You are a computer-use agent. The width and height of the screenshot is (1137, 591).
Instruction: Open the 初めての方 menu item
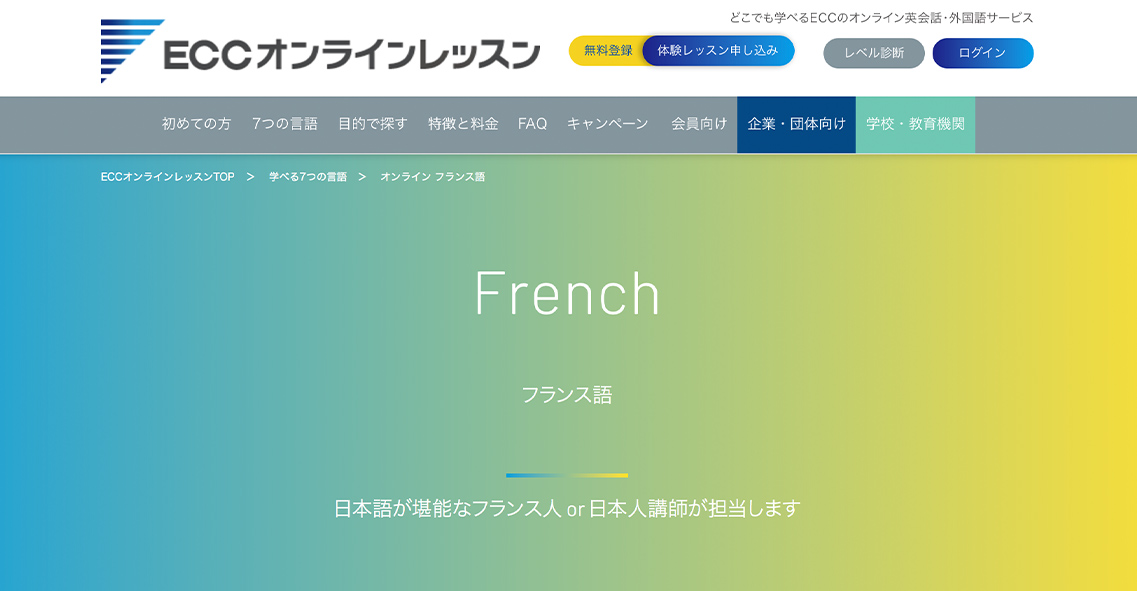(196, 124)
